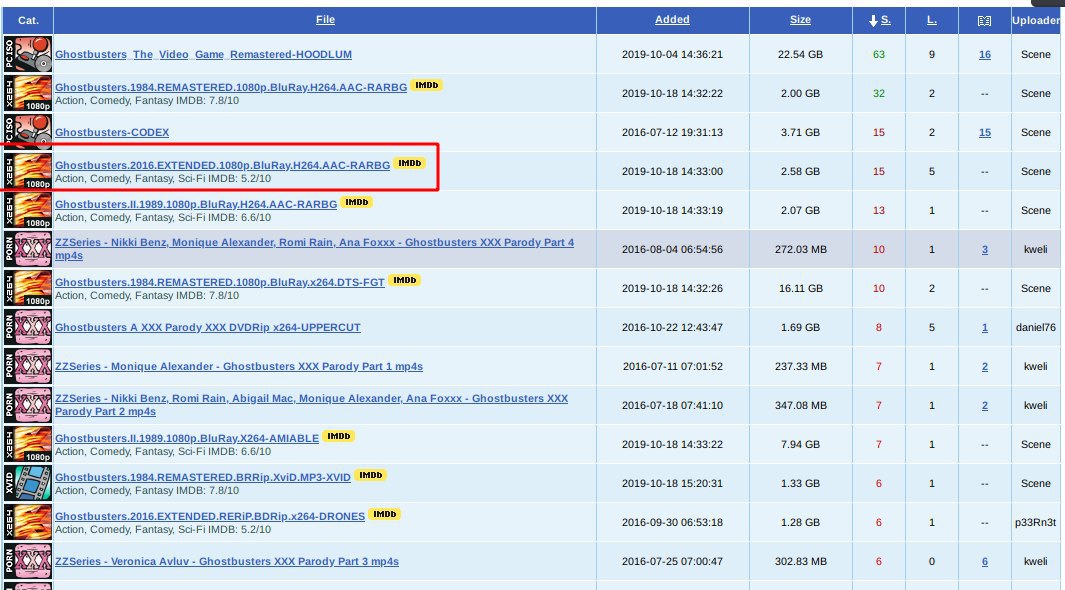
Task: Open Ghostbusters The Video Game Remastered-HOODLUM link
Action: click(x=203, y=54)
